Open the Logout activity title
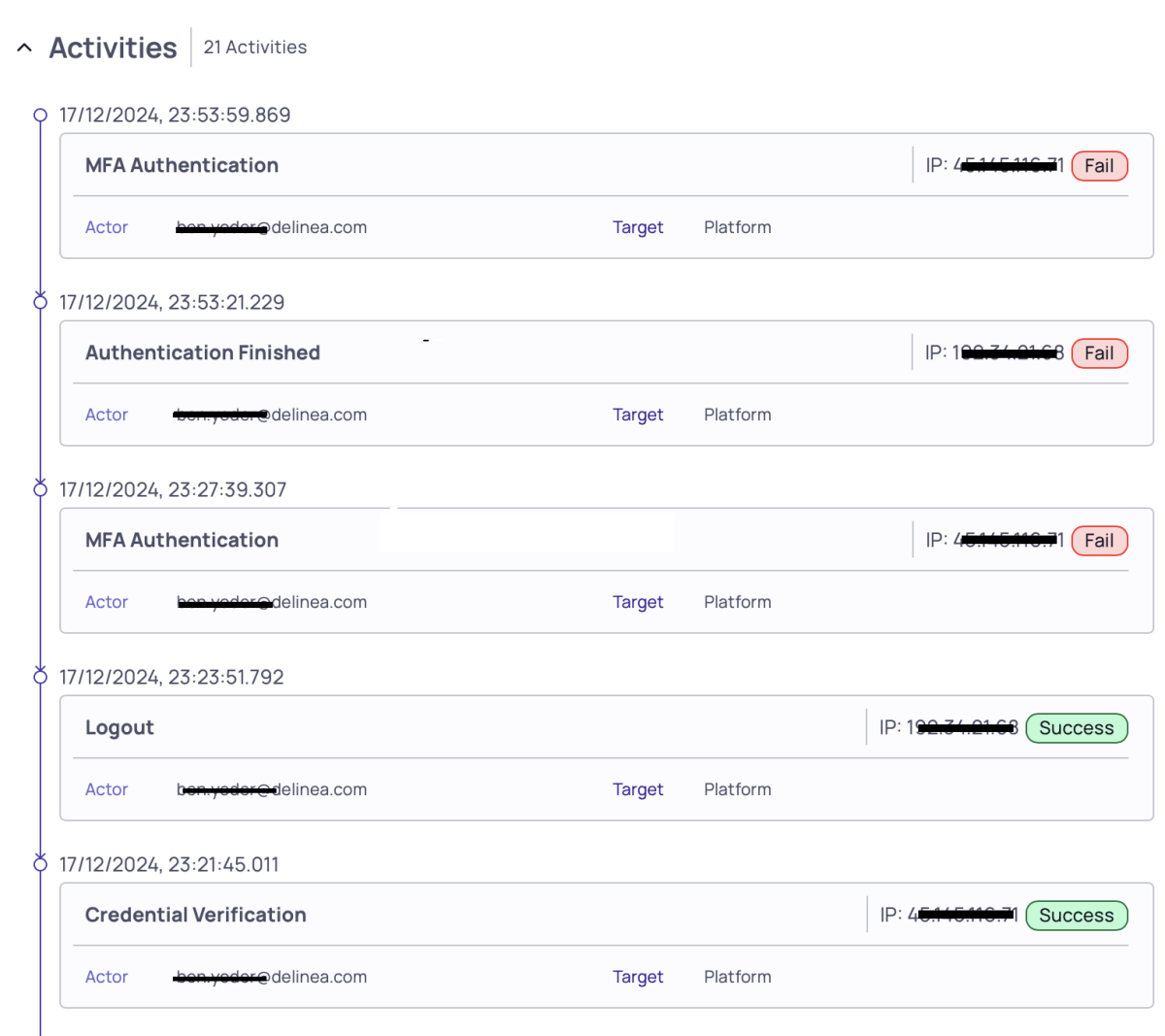 click(x=119, y=727)
